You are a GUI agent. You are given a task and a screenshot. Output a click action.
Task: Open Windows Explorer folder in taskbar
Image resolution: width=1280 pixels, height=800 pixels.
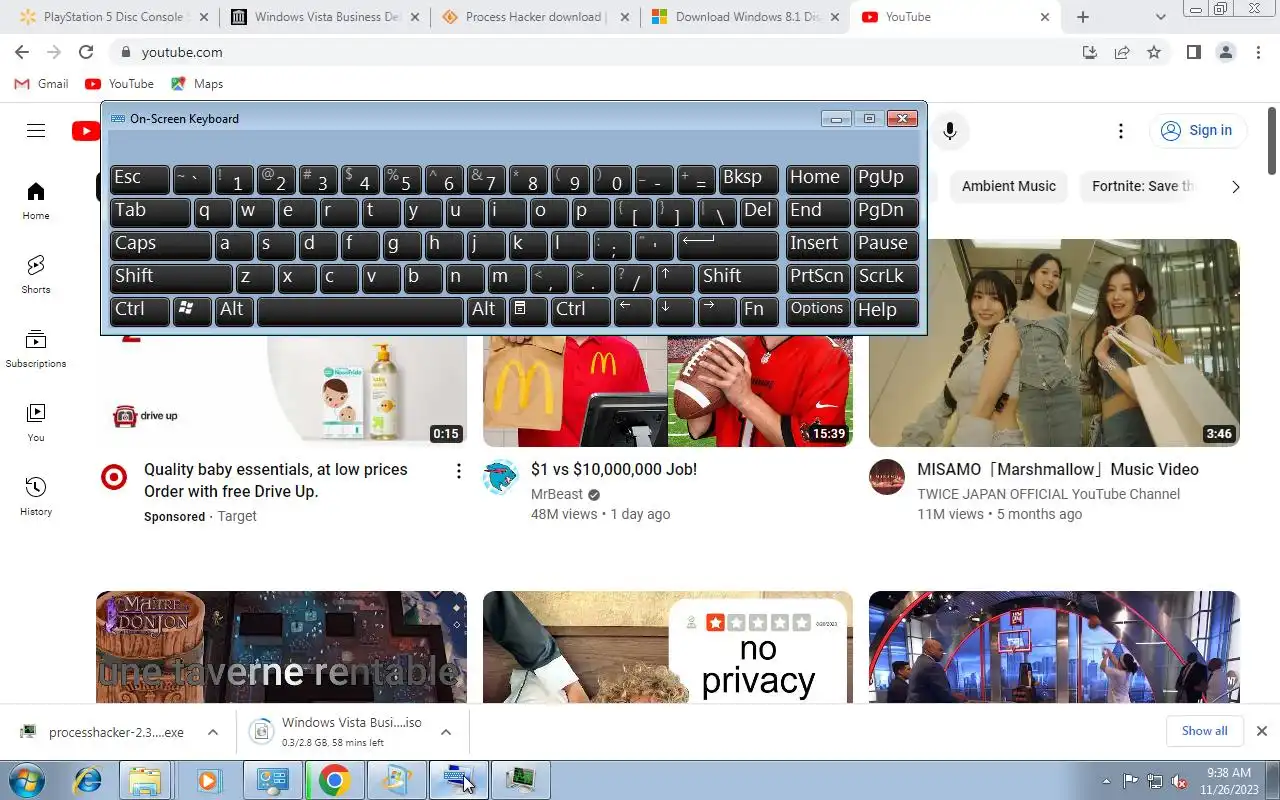coord(146,780)
